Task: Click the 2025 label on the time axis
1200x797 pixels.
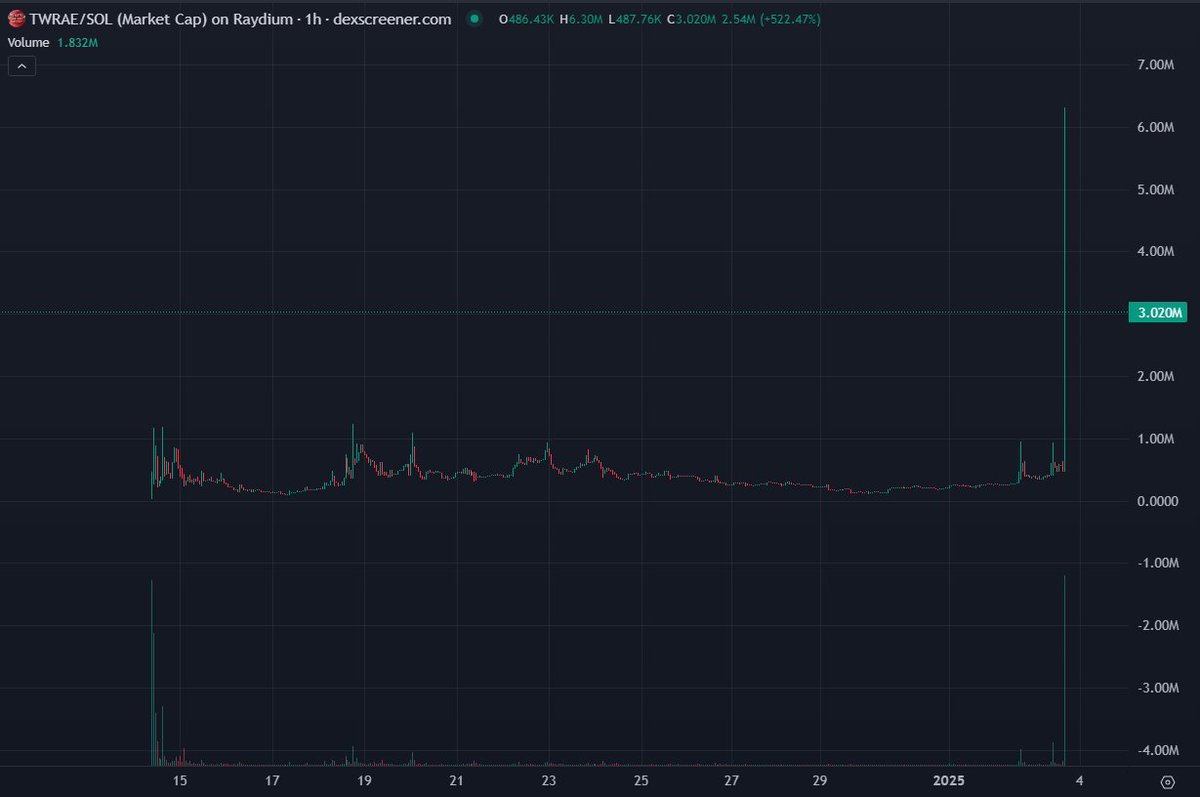Action: (947, 780)
